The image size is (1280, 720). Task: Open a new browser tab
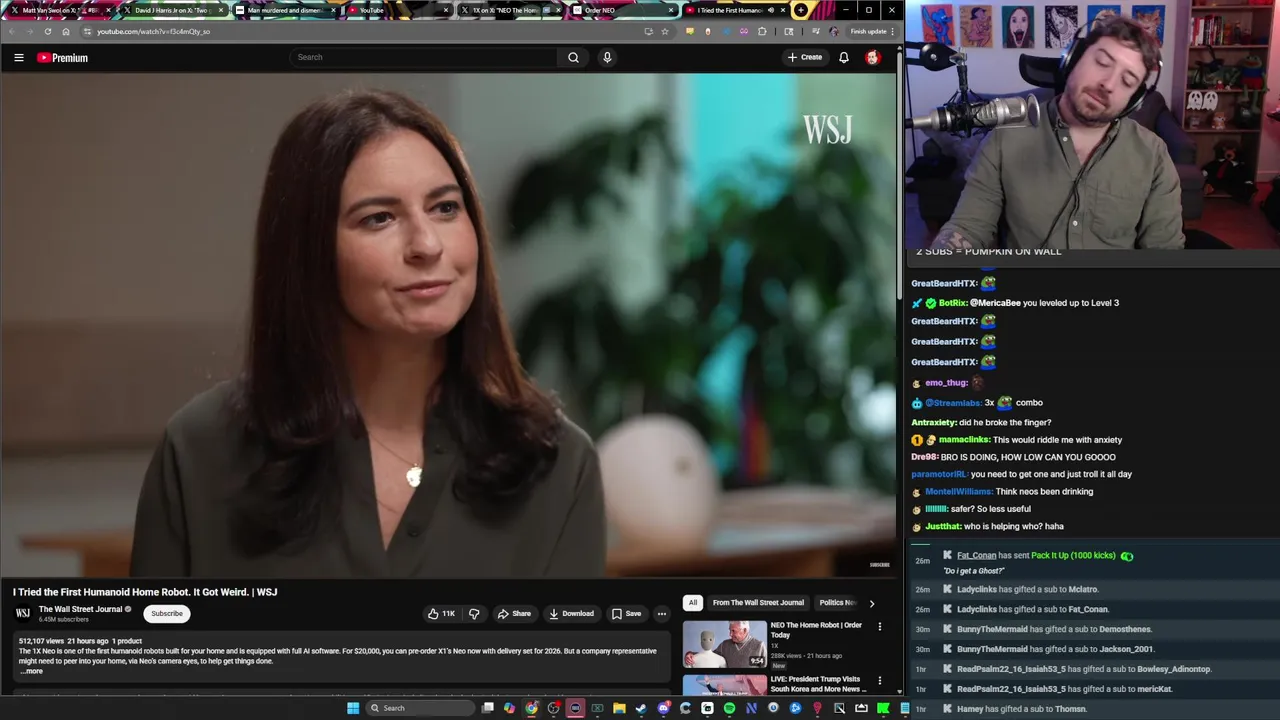[x=801, y=10]
